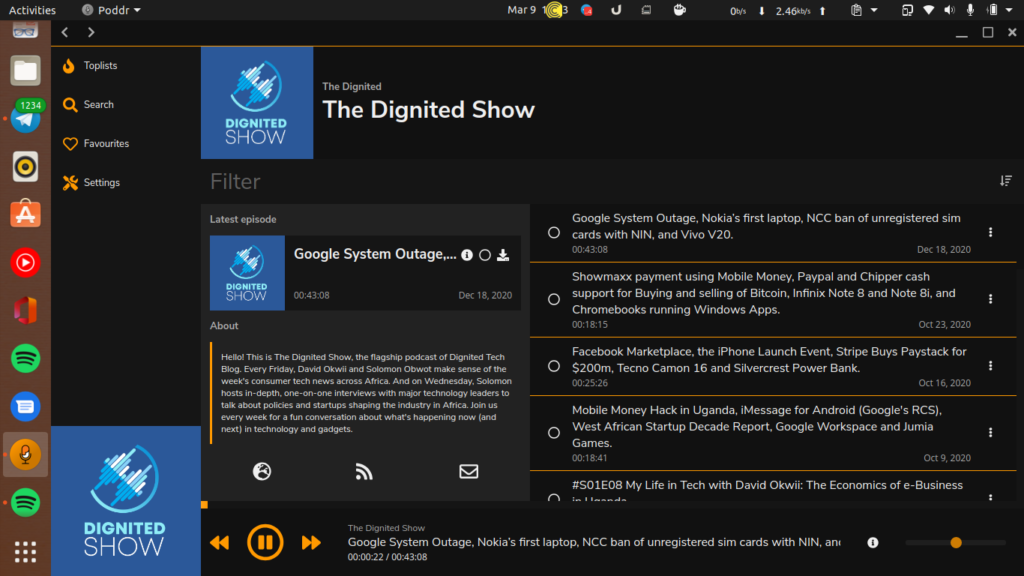Open Microsoft Office from the dock
This screenshot has width=1024, height=576.
point(25,310)
